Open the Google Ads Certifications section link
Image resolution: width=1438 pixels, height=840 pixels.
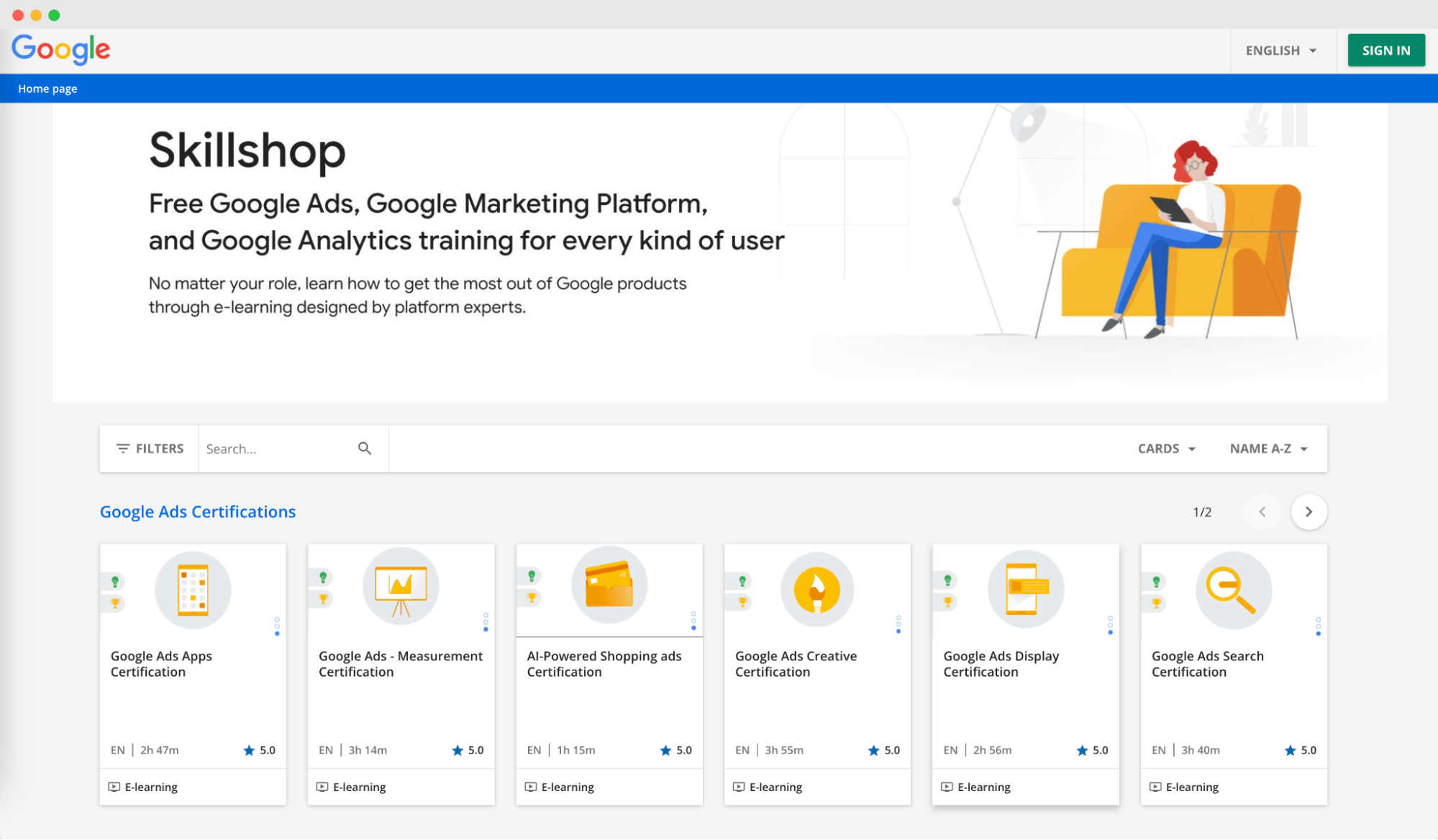[198, 511]
